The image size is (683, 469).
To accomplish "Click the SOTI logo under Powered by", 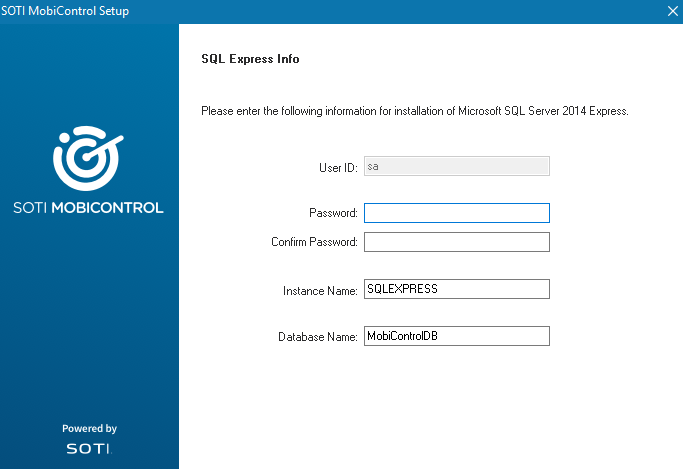I will 89,448.
